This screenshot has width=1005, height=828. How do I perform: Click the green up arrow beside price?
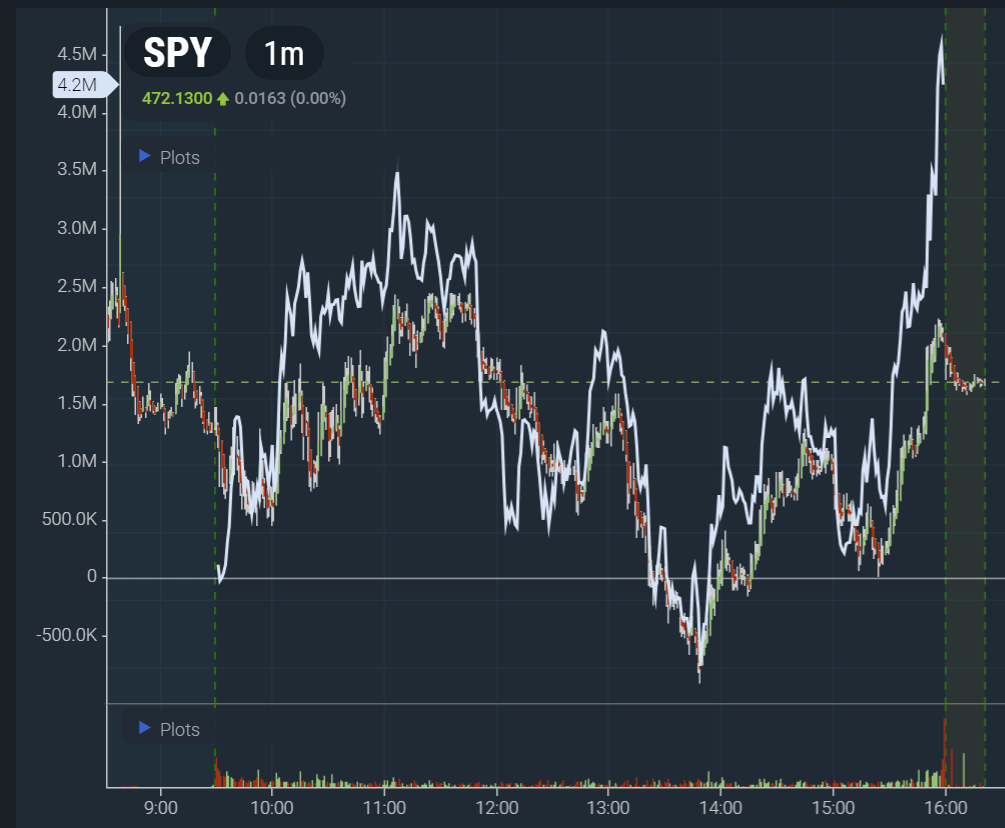pos(223,99)
